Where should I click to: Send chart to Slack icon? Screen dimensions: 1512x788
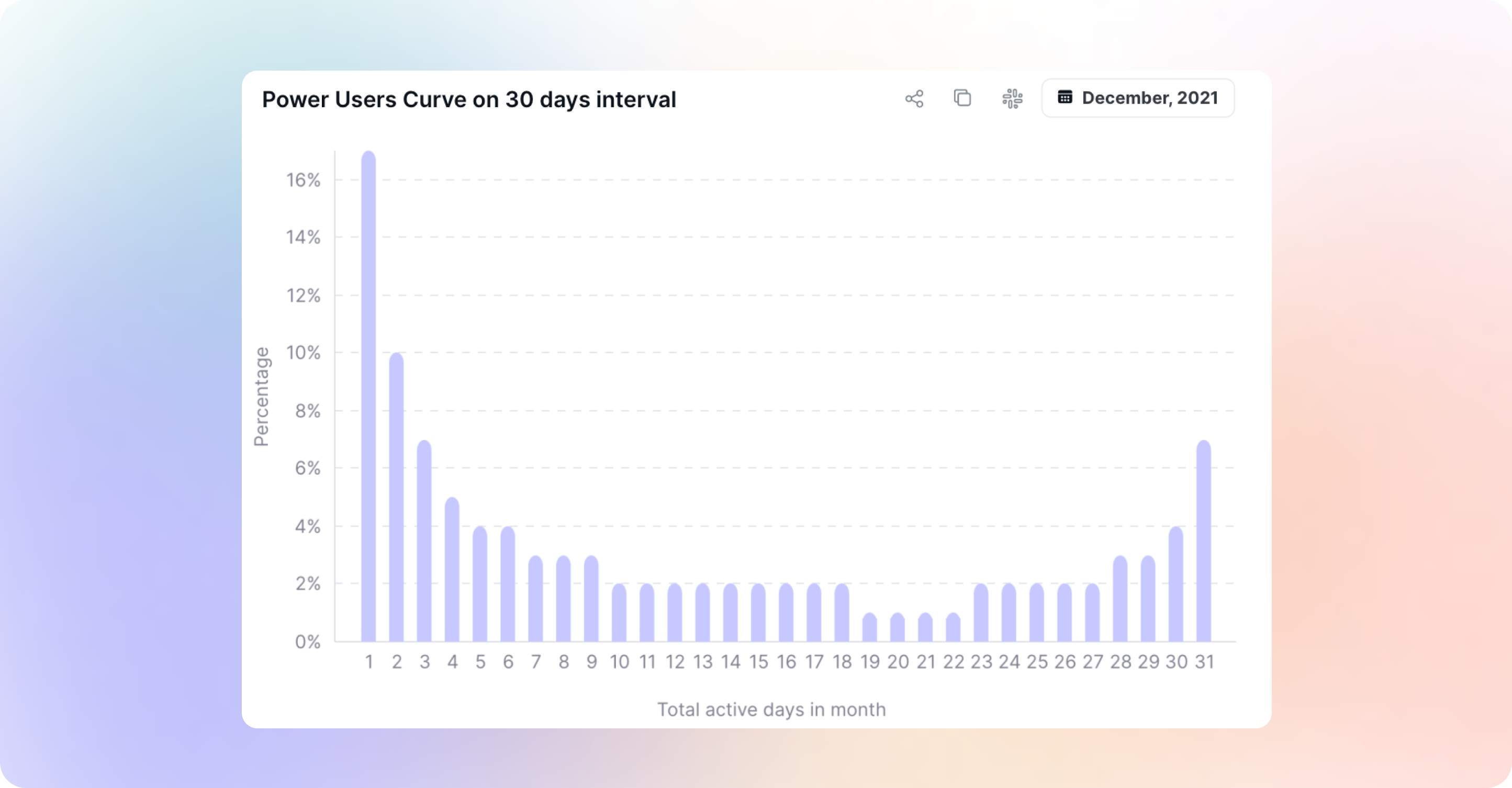[x=1012, y=98]
